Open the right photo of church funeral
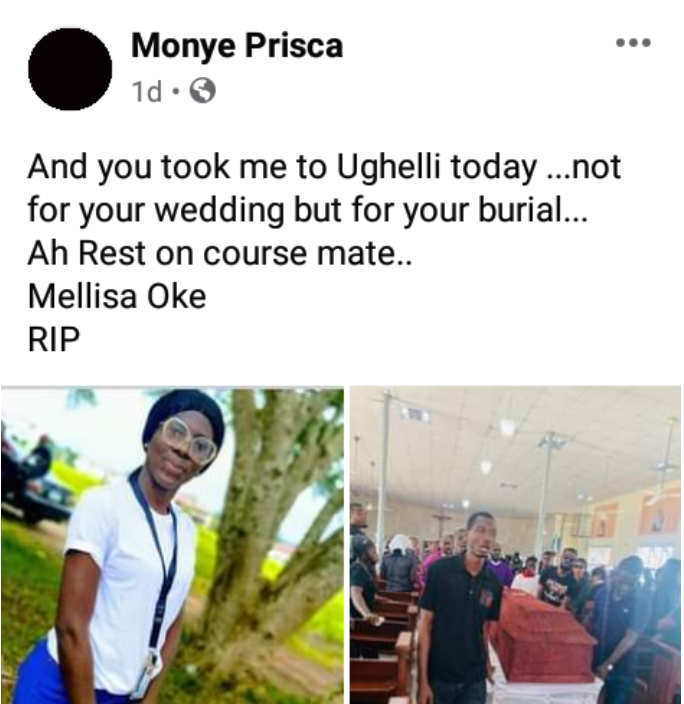The image size is (684, 704). tap(516, 545)
